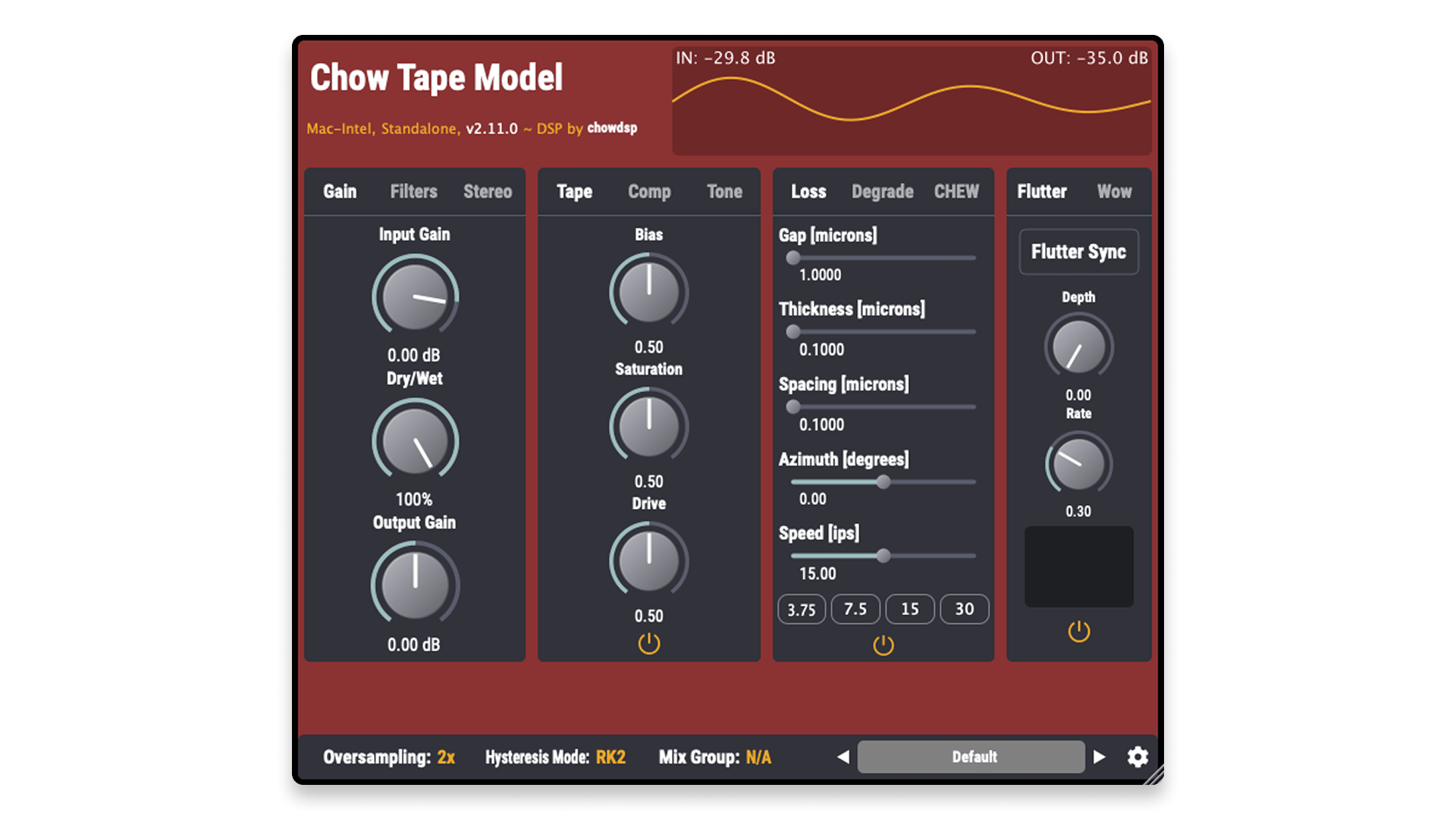Open the settings gear icon
The height and width of the screenshot is (819, 1456).
[1137, 757]
